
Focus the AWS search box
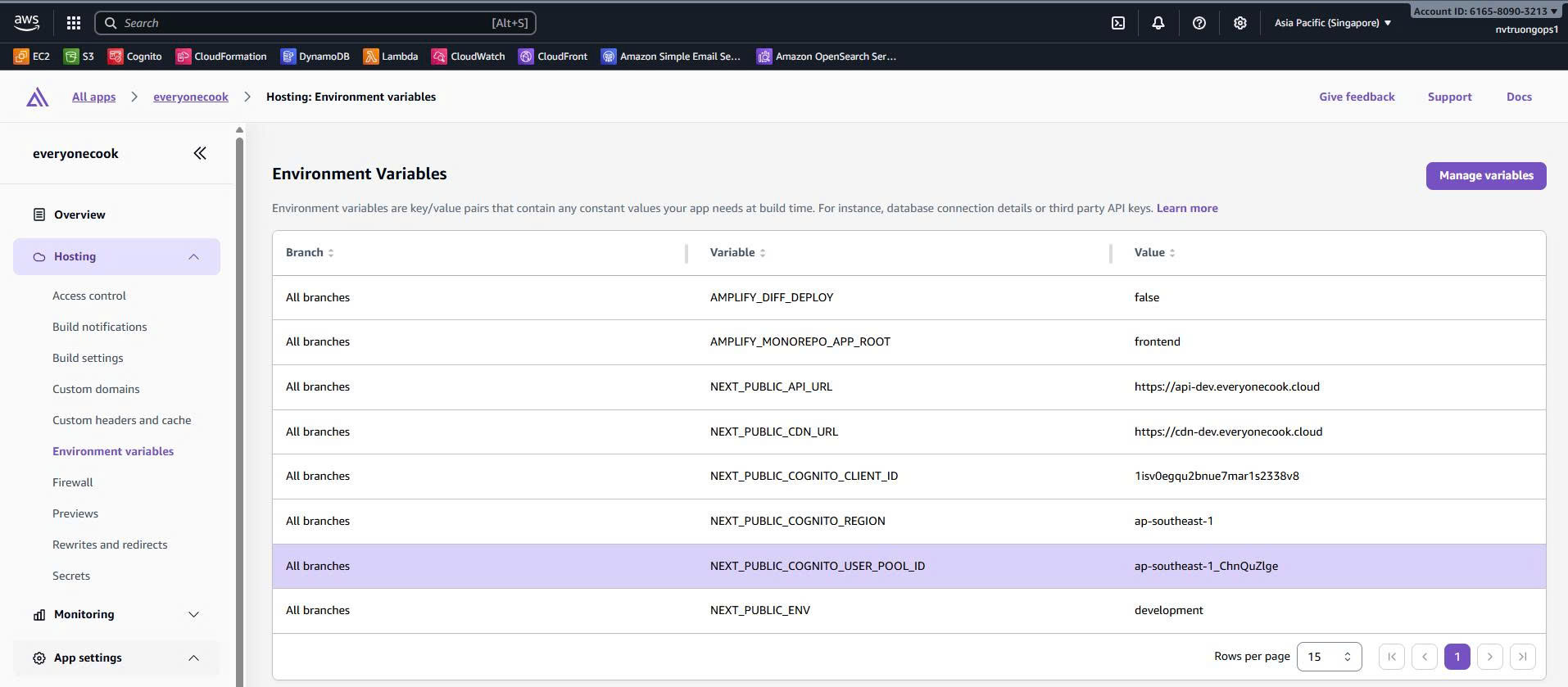click(x=315, y=23)
